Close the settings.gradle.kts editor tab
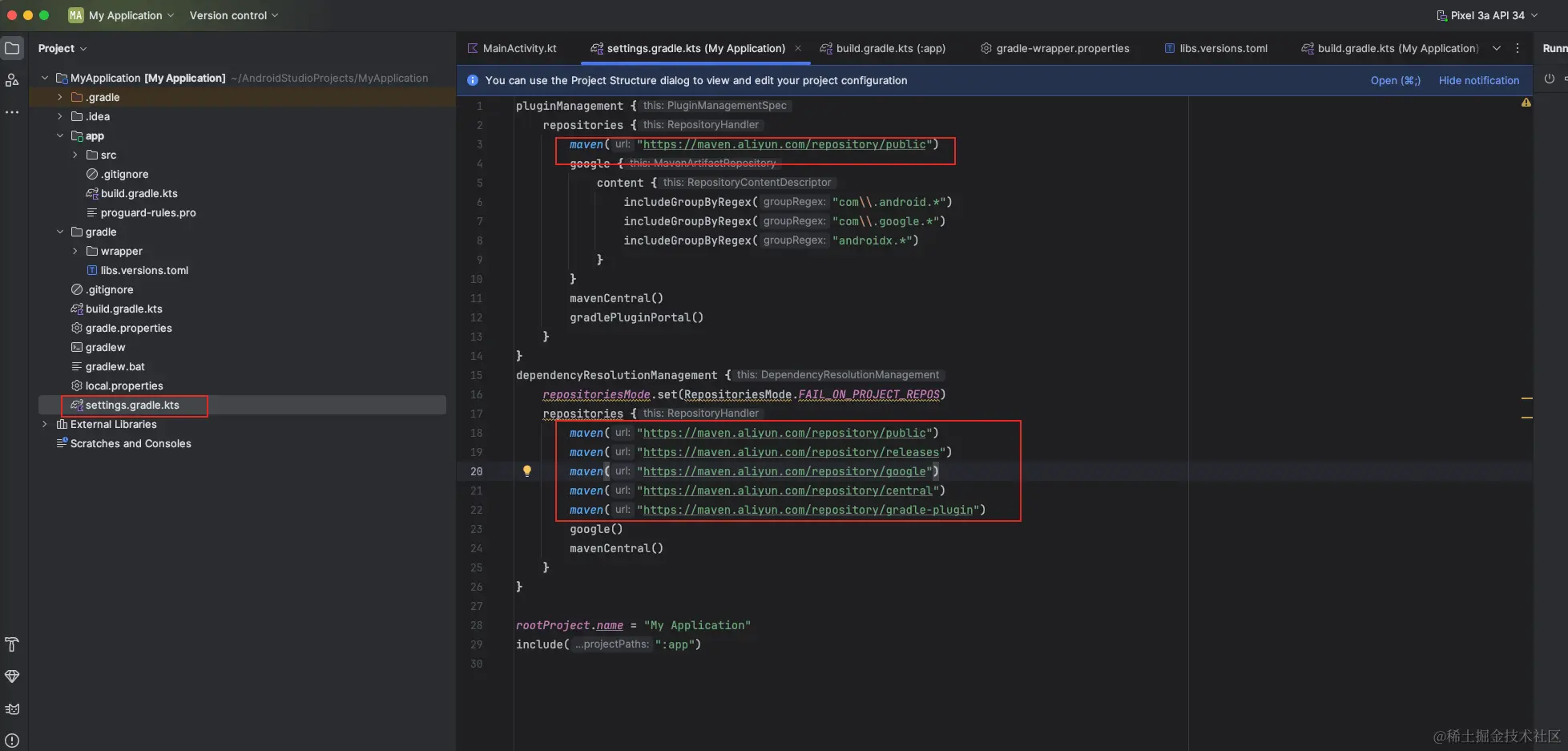The width and height of the screenshot is (1568, 751). click(798, 48)
